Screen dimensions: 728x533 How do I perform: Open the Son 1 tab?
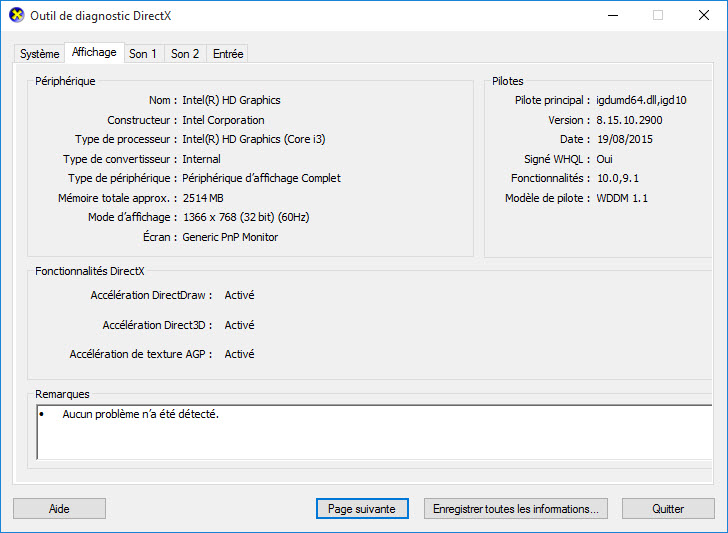point(143,54)
